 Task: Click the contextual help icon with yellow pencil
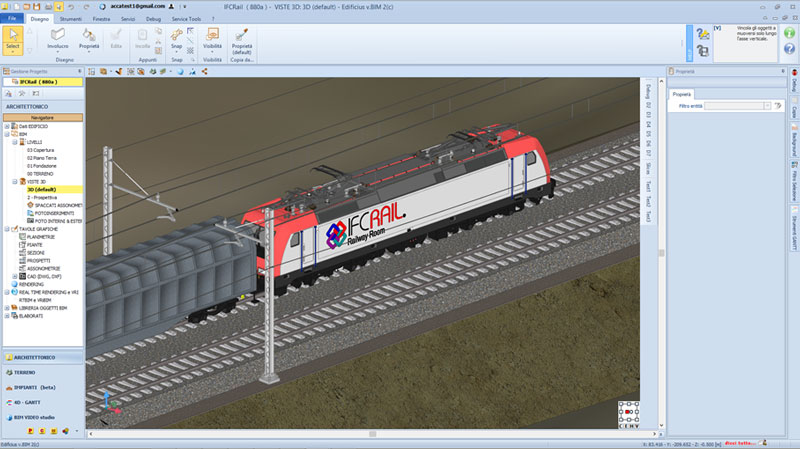coord(703,34)
